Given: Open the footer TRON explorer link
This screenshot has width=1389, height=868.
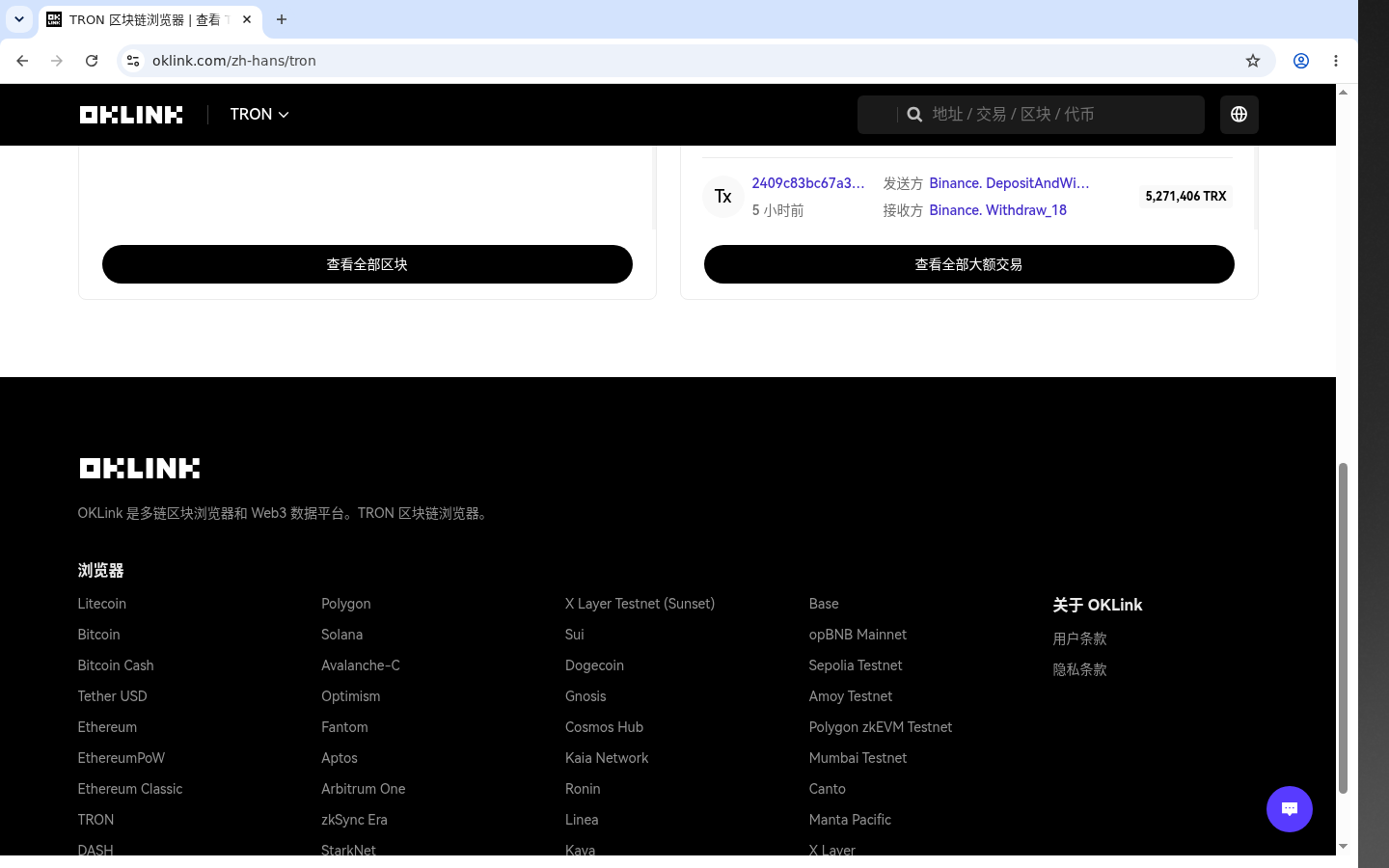Looking at the screenshot, I should coord(95,820).
